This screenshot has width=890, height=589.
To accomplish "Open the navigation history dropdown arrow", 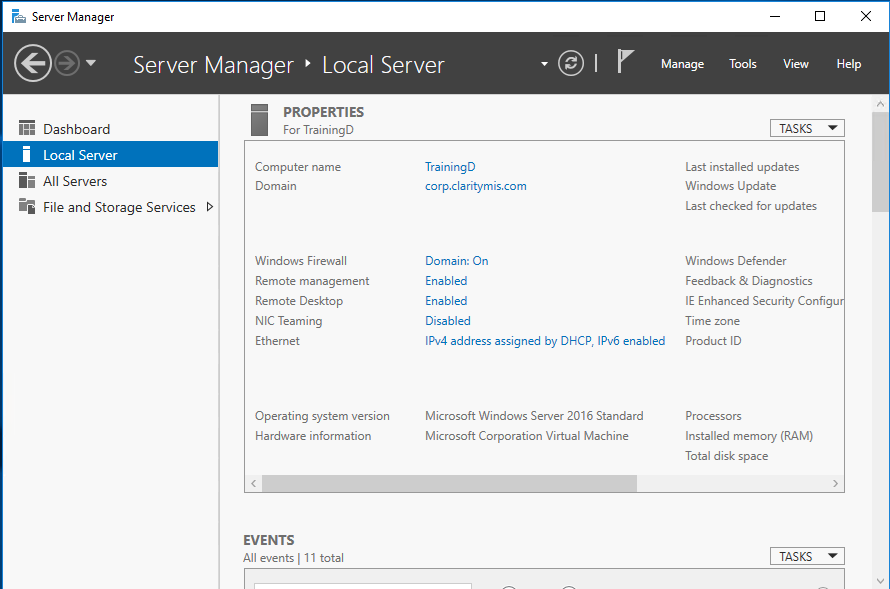I will [91, 63].
